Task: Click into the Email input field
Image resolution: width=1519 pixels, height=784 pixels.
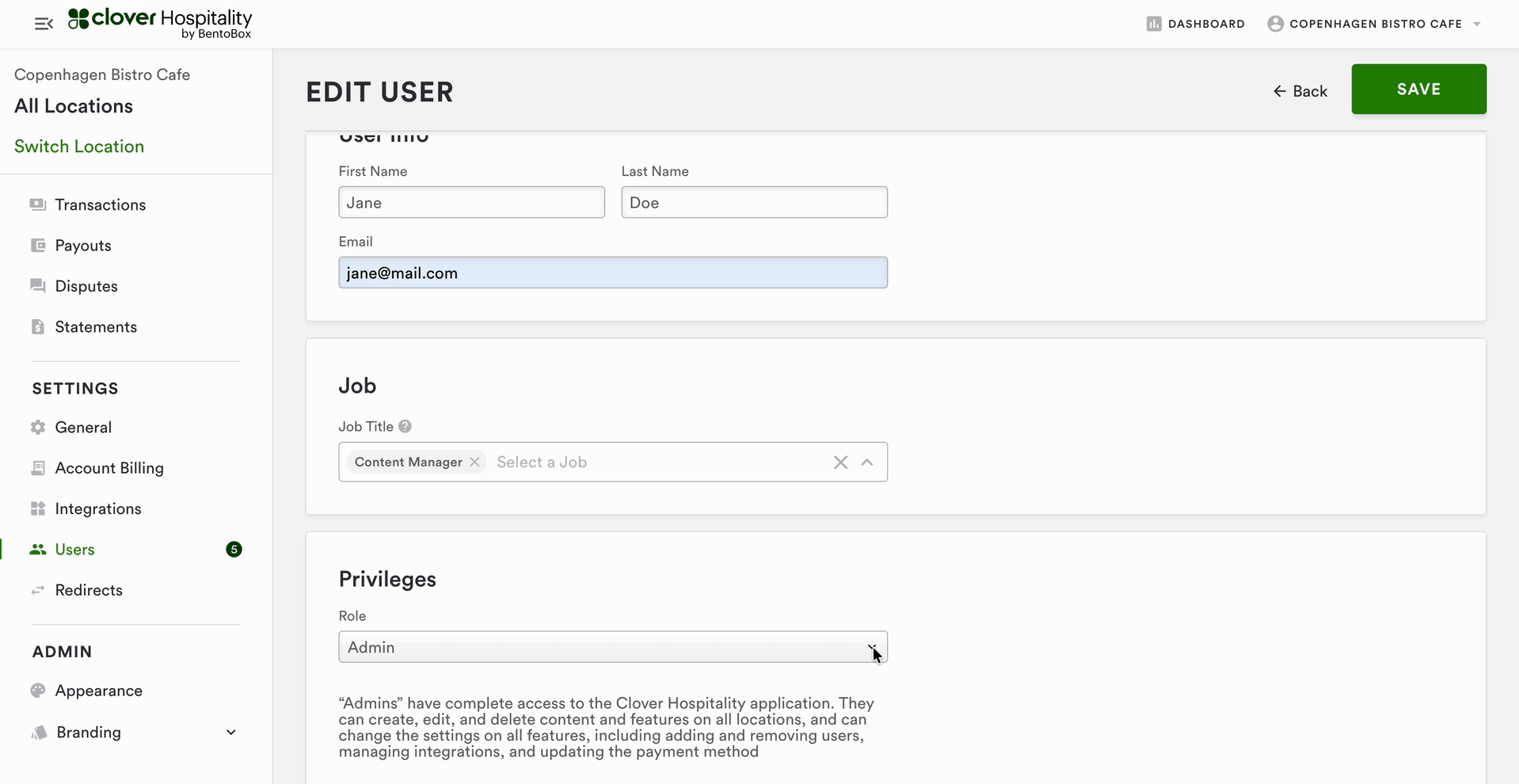Action: (x=612, y=273)
